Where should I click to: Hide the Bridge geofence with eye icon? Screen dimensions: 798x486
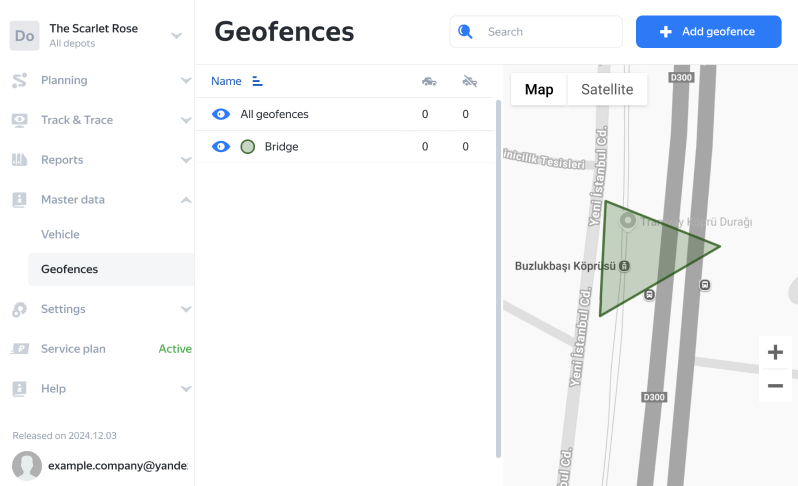point(221,147)
